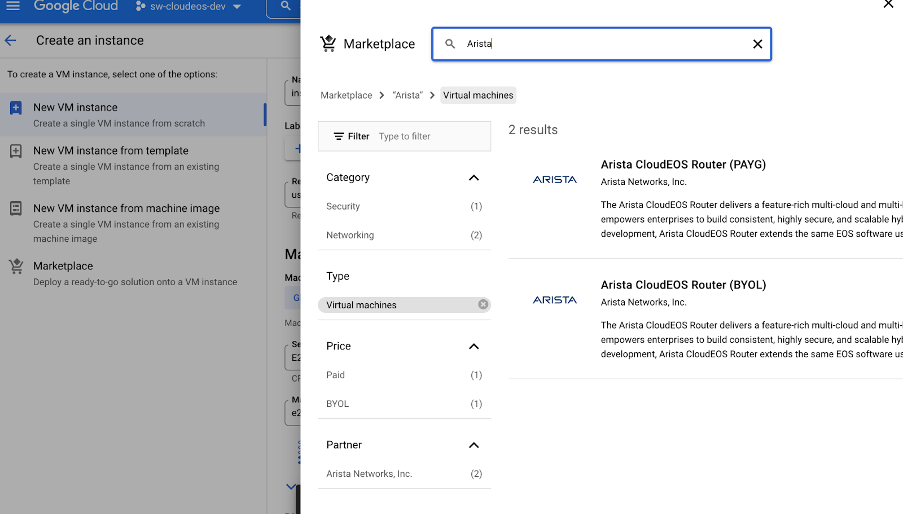904x514 pixels.
Task: Click the Marketplace cart logo in panel header
Action: (x=328, y=44)
